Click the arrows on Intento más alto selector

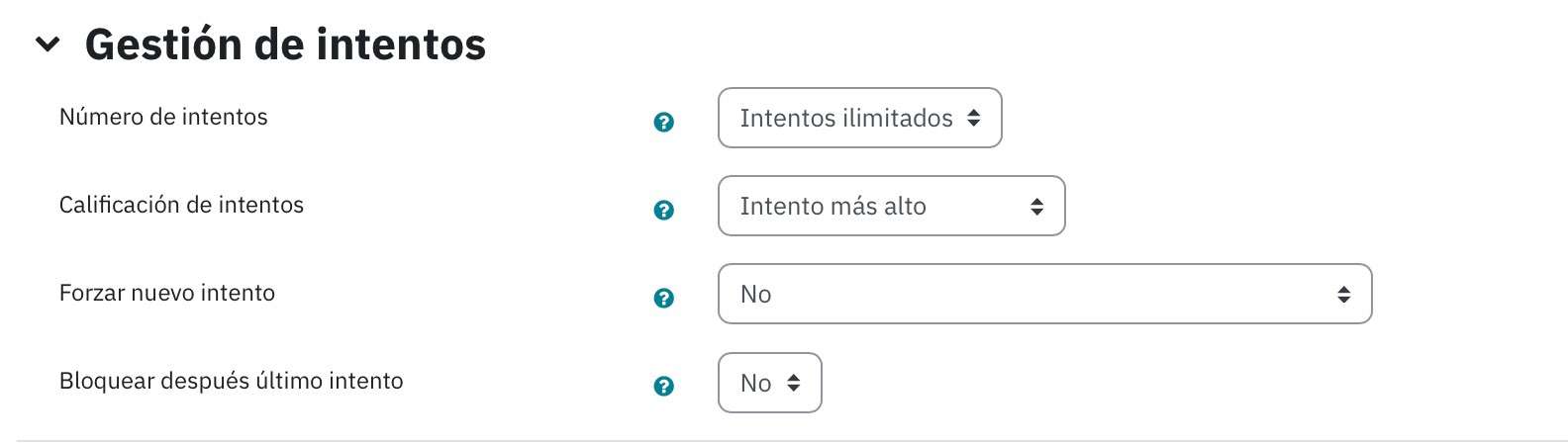[x=1036, y=206]
